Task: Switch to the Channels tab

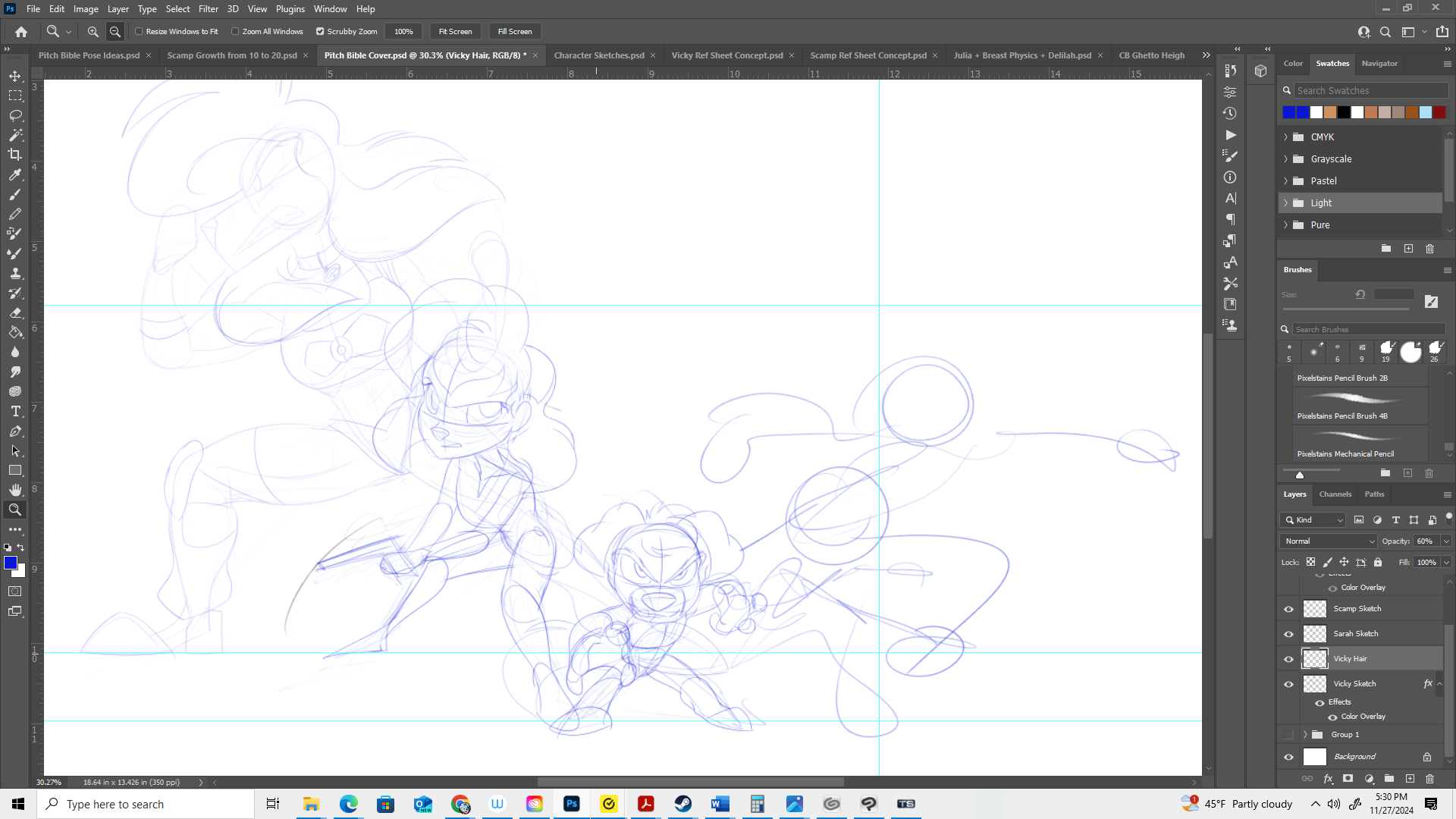Action: coord(1335,494)
